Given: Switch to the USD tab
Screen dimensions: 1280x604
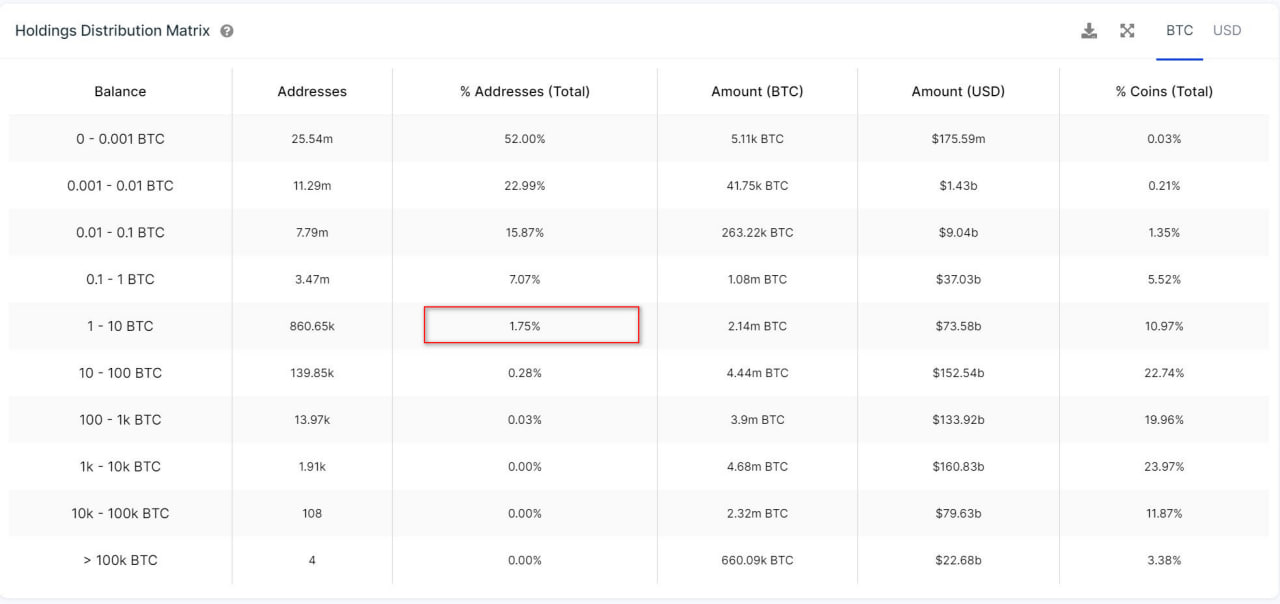Looking at the screenshot, I should [1227, 30].
